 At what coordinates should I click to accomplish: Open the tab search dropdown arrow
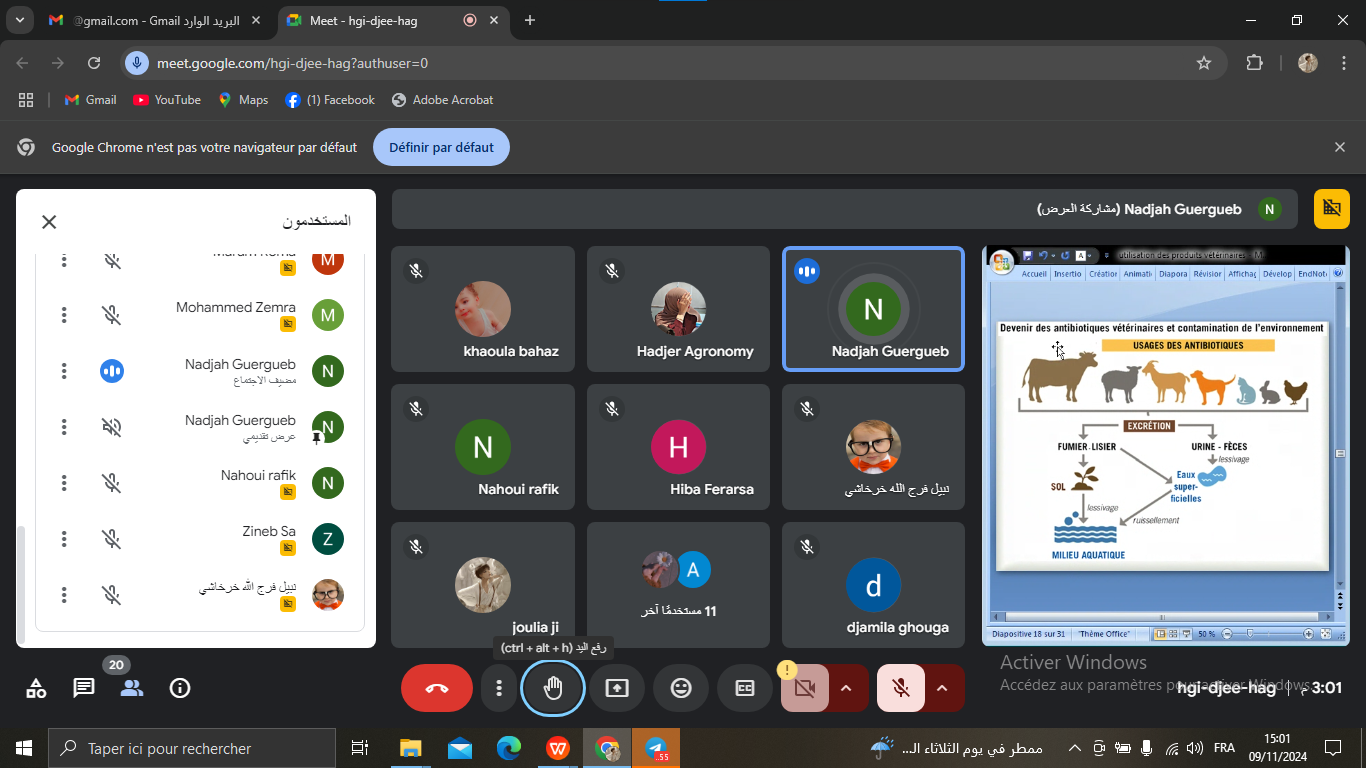point(19,21)
